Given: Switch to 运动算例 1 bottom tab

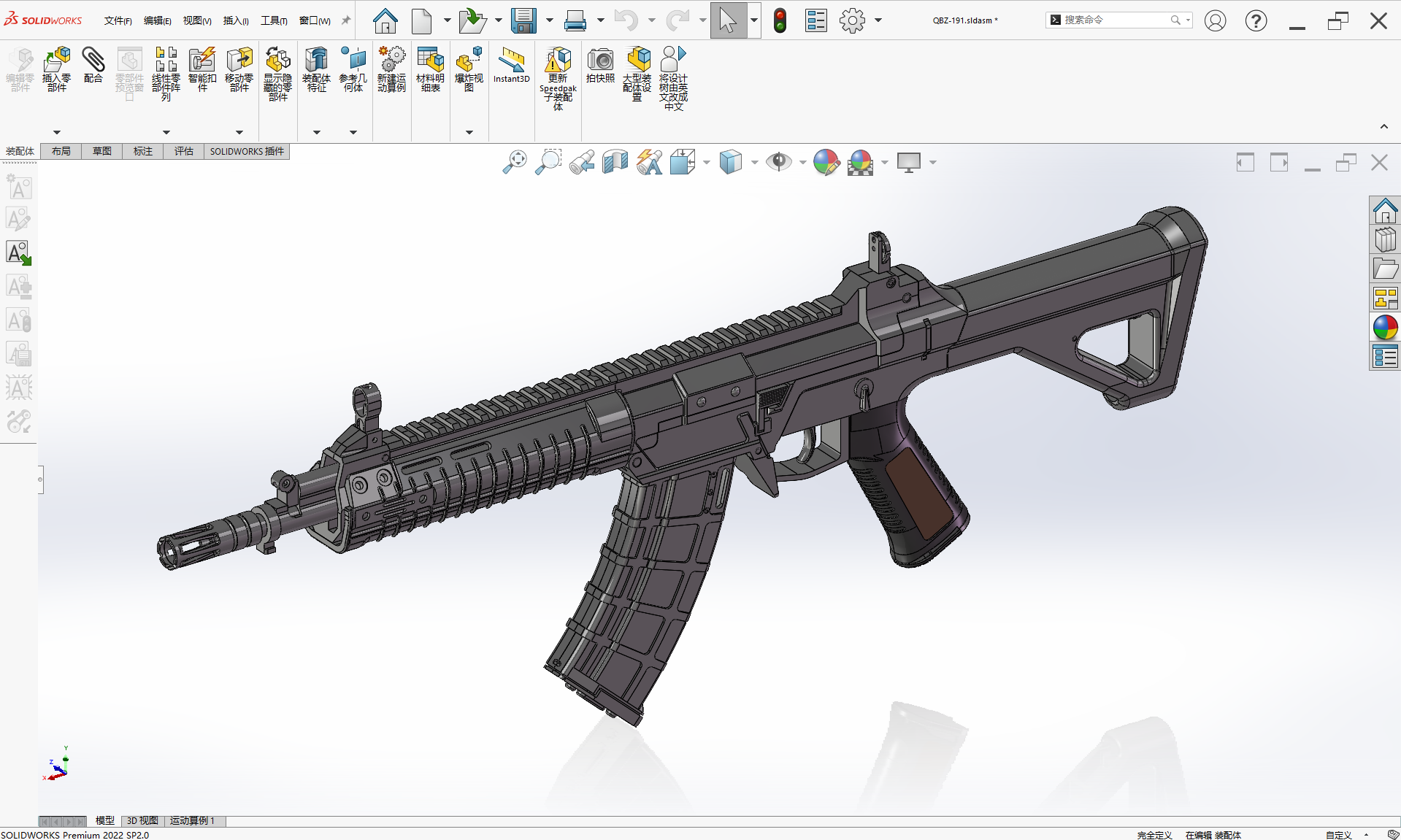Looking at the screenshot, I should (192, 821).
